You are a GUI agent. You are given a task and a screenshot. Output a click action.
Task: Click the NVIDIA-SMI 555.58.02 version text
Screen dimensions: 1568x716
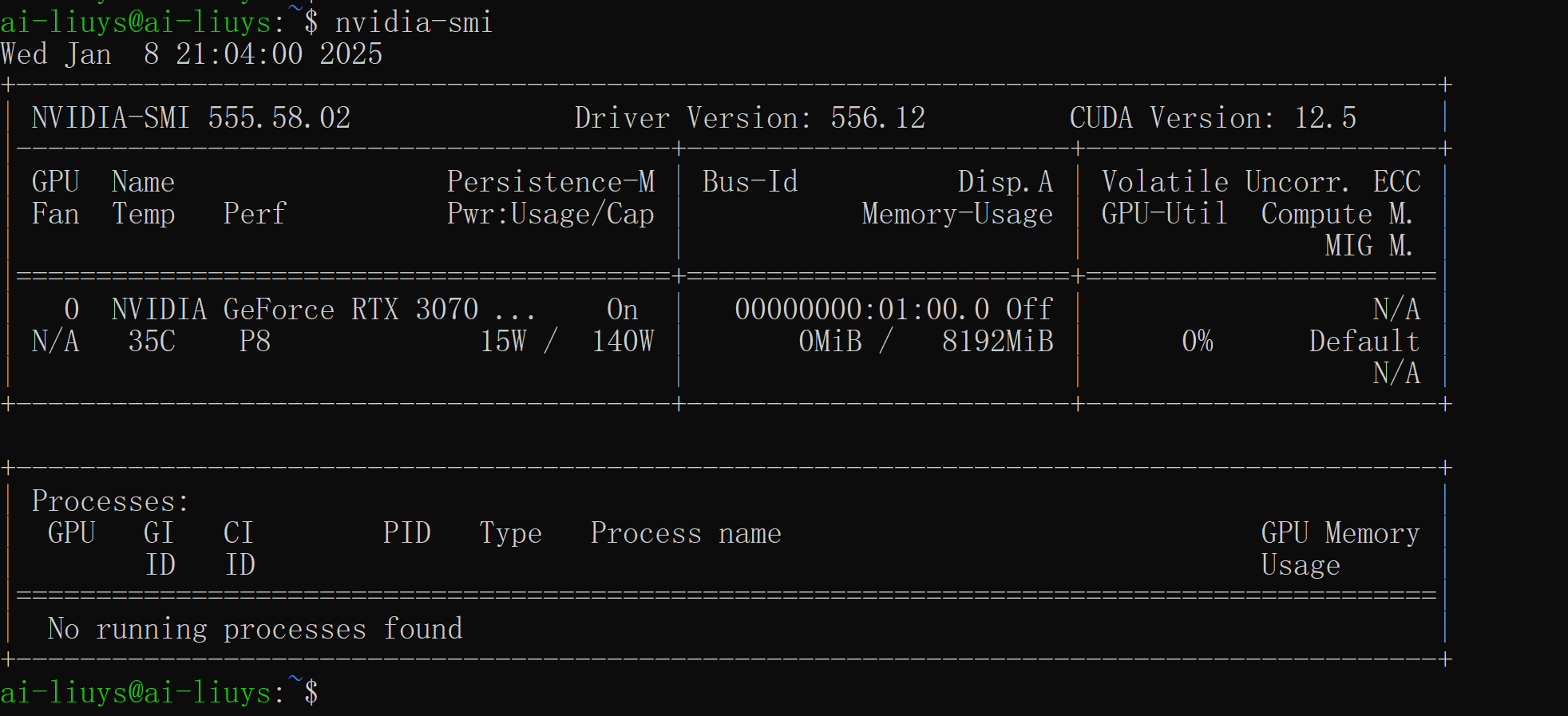click(191, 118)
